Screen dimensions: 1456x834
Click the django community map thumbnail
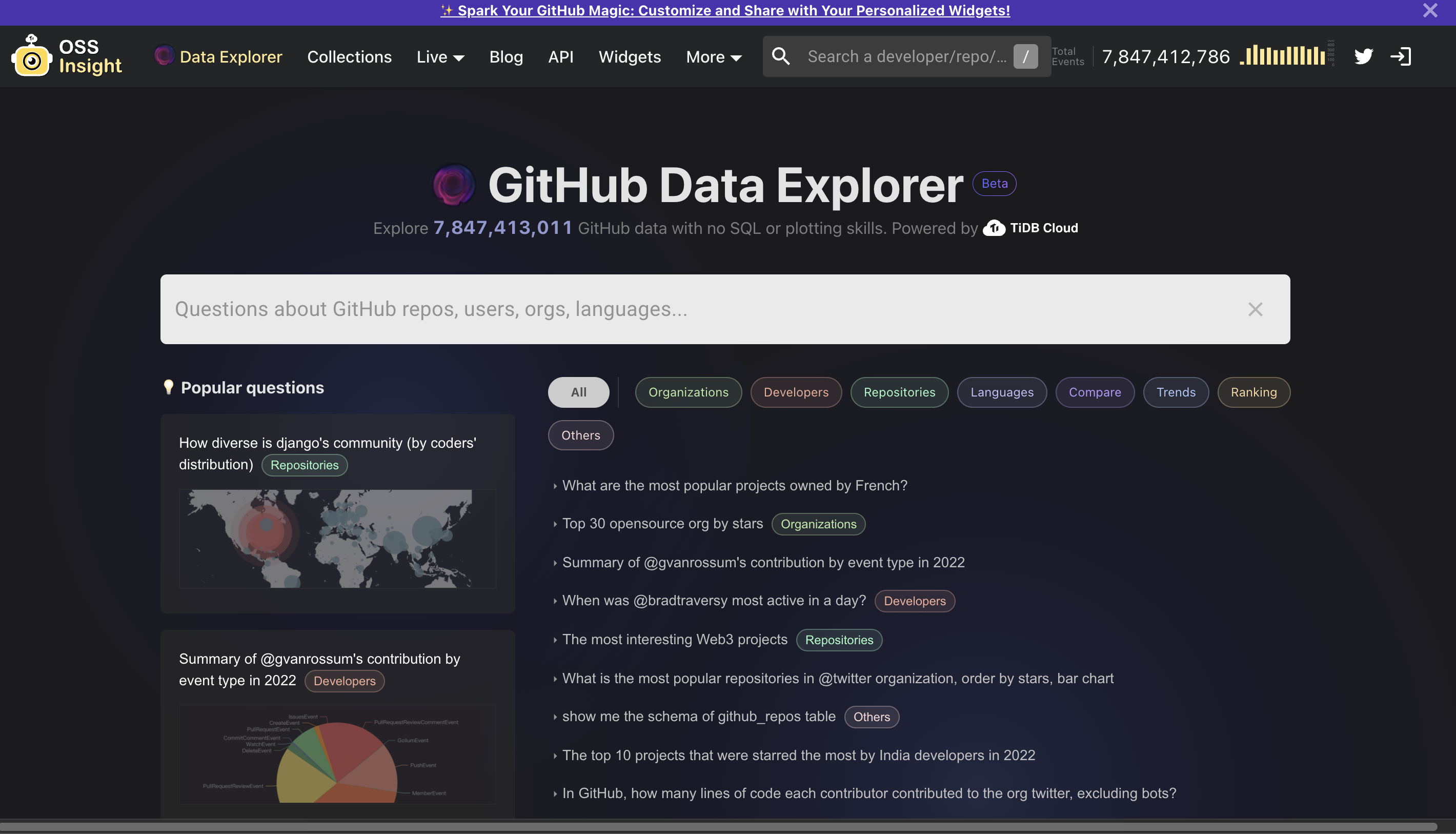[x=337, y=538]
